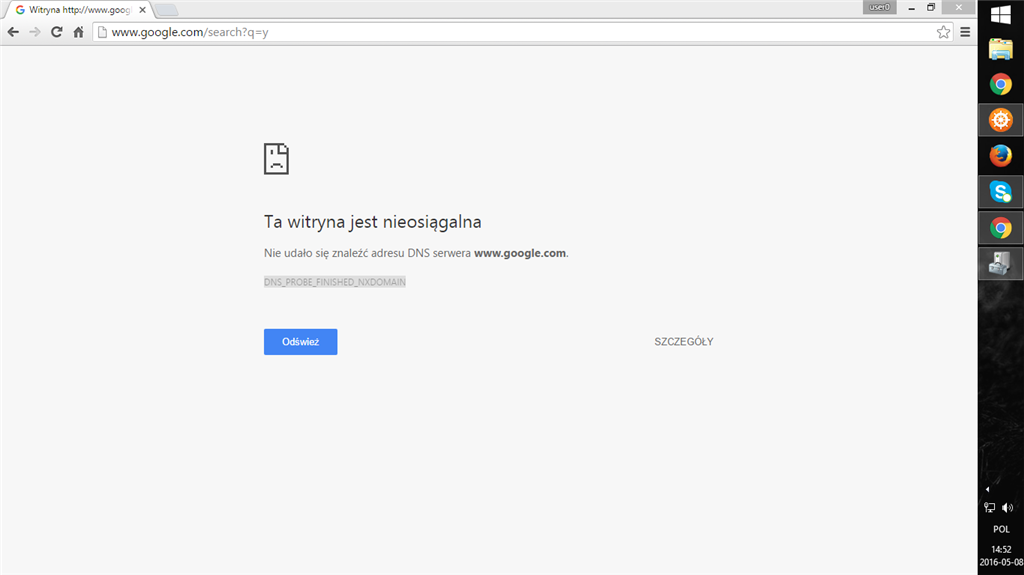This screenshot has height=575, width=1024.
Task: Switch to the second Chrome taskbar icon
Action: 1000,228
